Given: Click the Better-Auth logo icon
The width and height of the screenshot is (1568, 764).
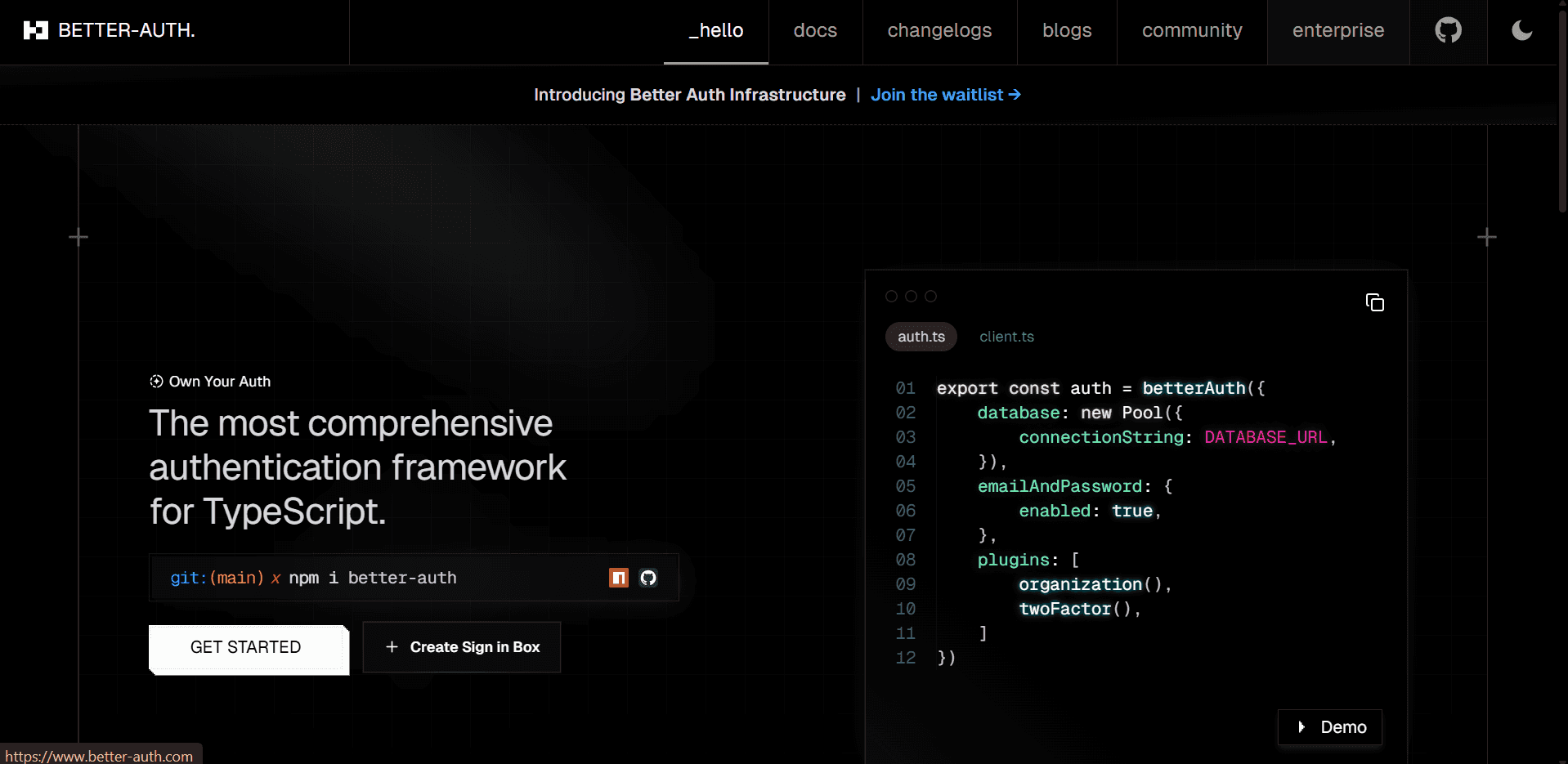Looking at the screenshot, I should click(35, 31).
